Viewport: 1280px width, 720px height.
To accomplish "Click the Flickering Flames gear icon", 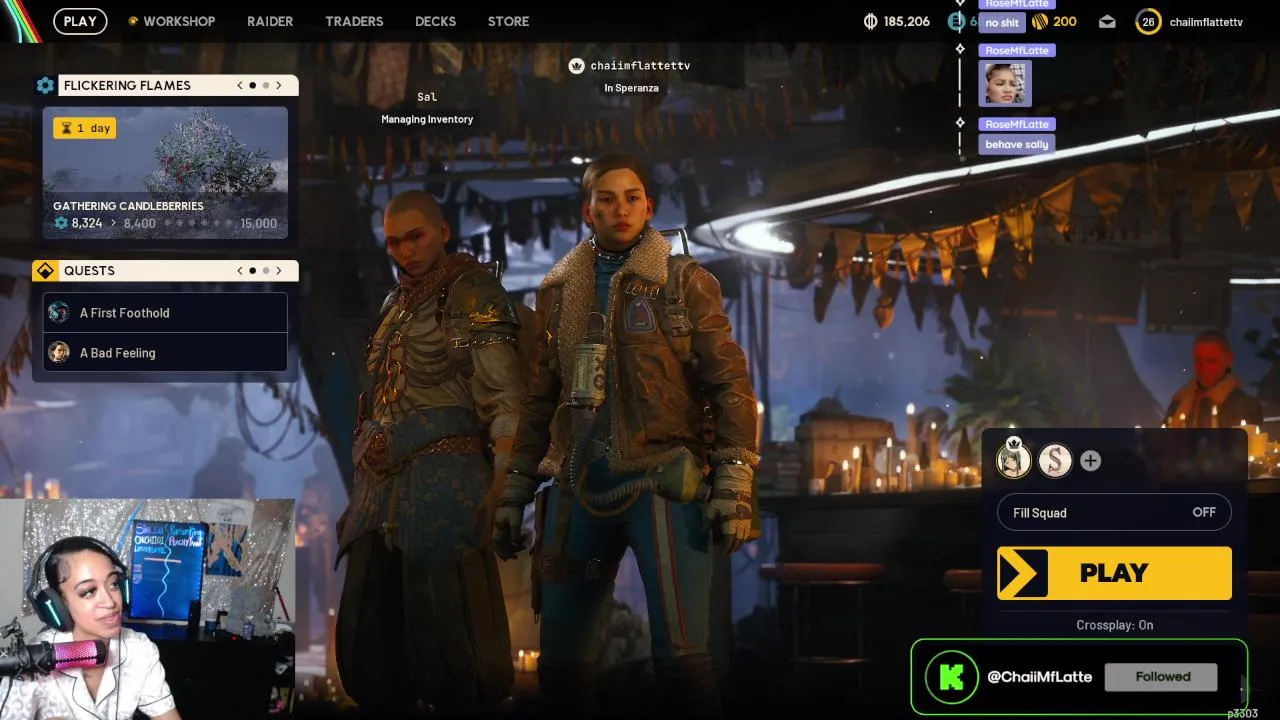I will point(45,85).
